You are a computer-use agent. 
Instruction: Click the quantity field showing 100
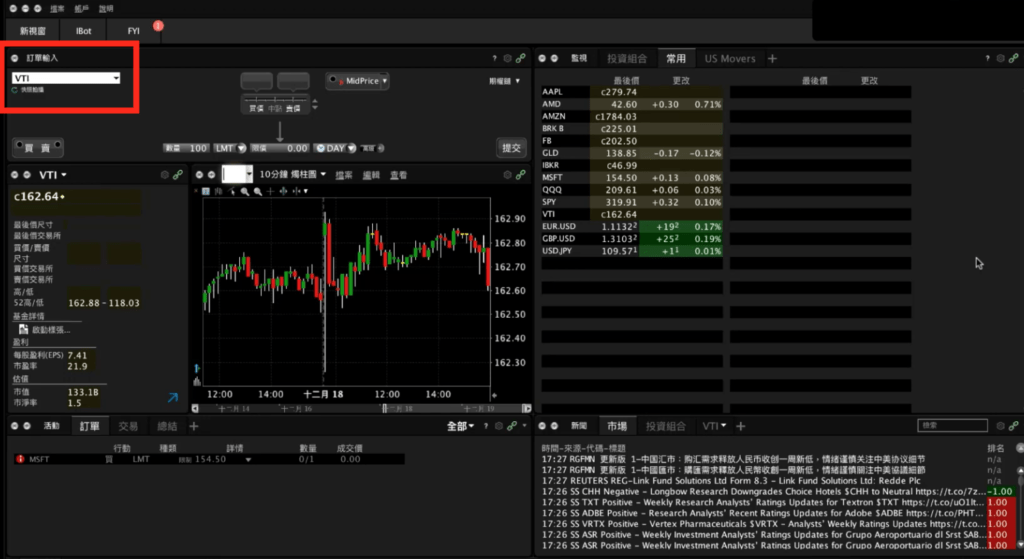(186, 148)
